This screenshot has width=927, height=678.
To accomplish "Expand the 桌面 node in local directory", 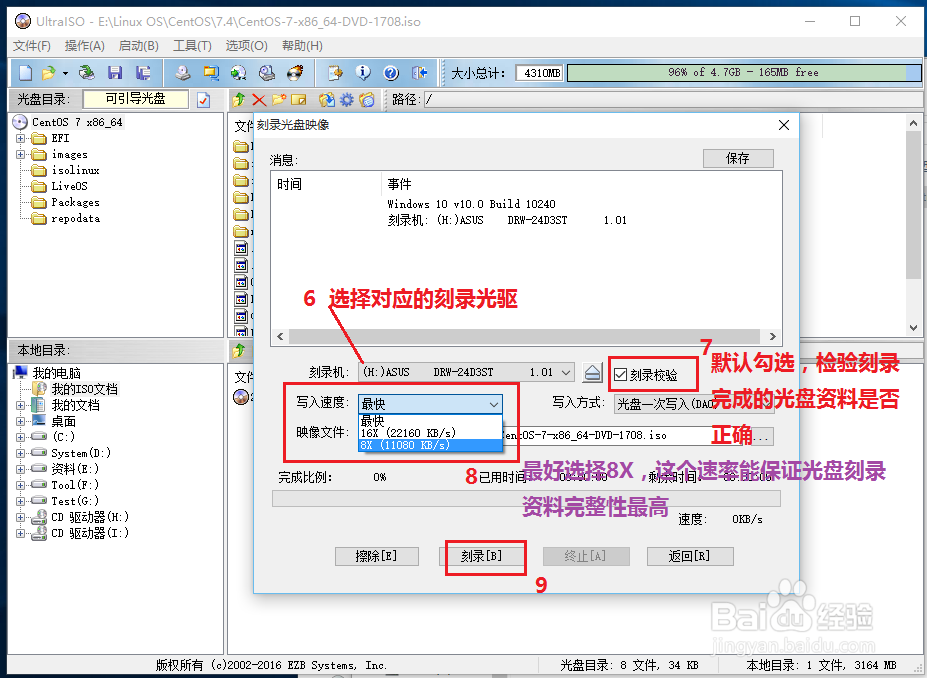I will point(21,421).
